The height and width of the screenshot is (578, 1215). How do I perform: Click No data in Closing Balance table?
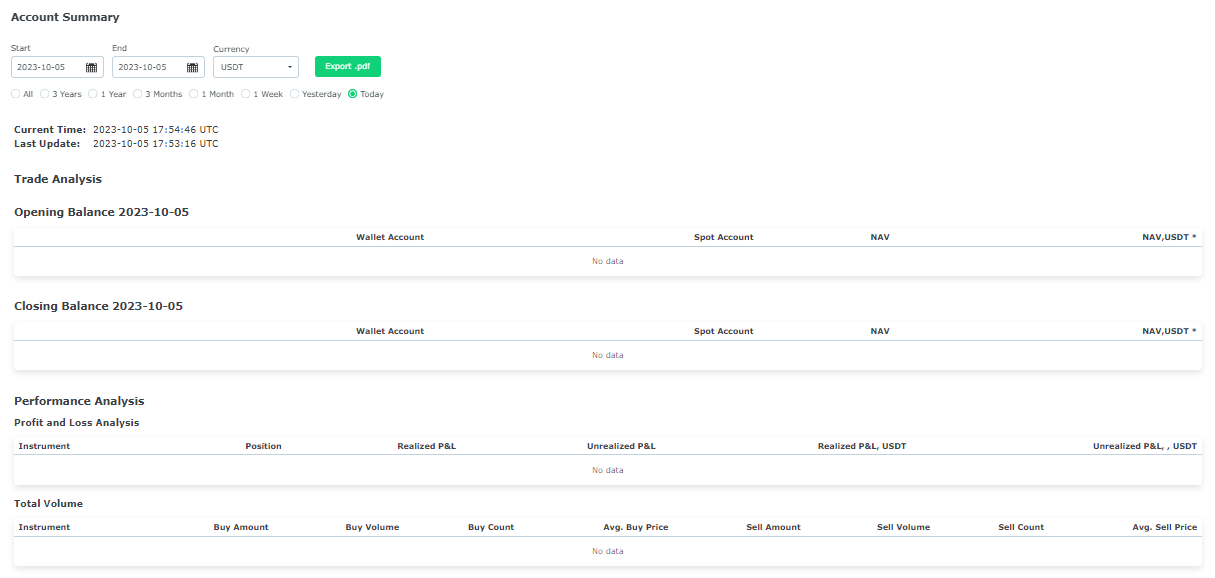click(x=607, y=355)
